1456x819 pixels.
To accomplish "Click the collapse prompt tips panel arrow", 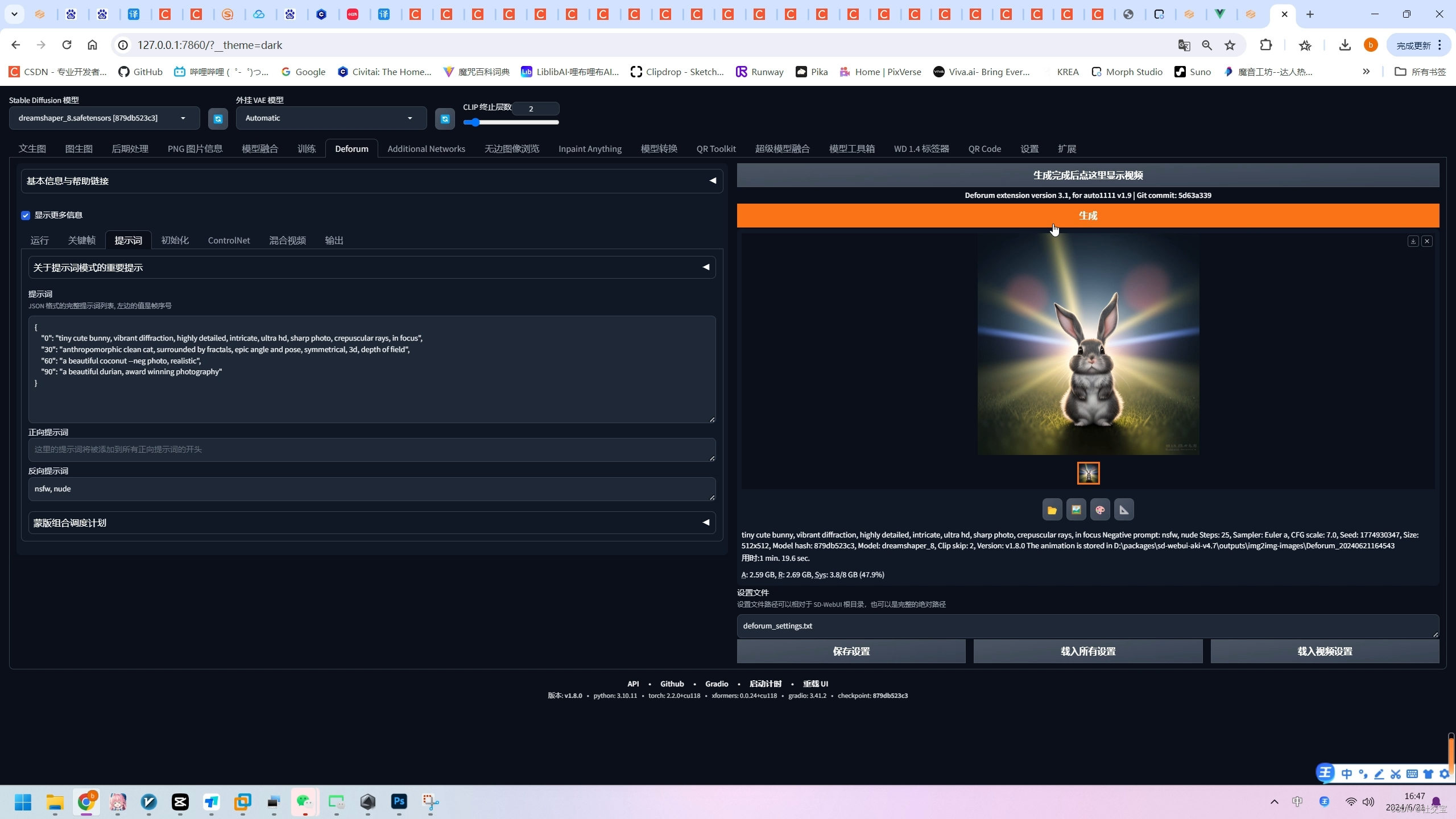I will (706, 267).
